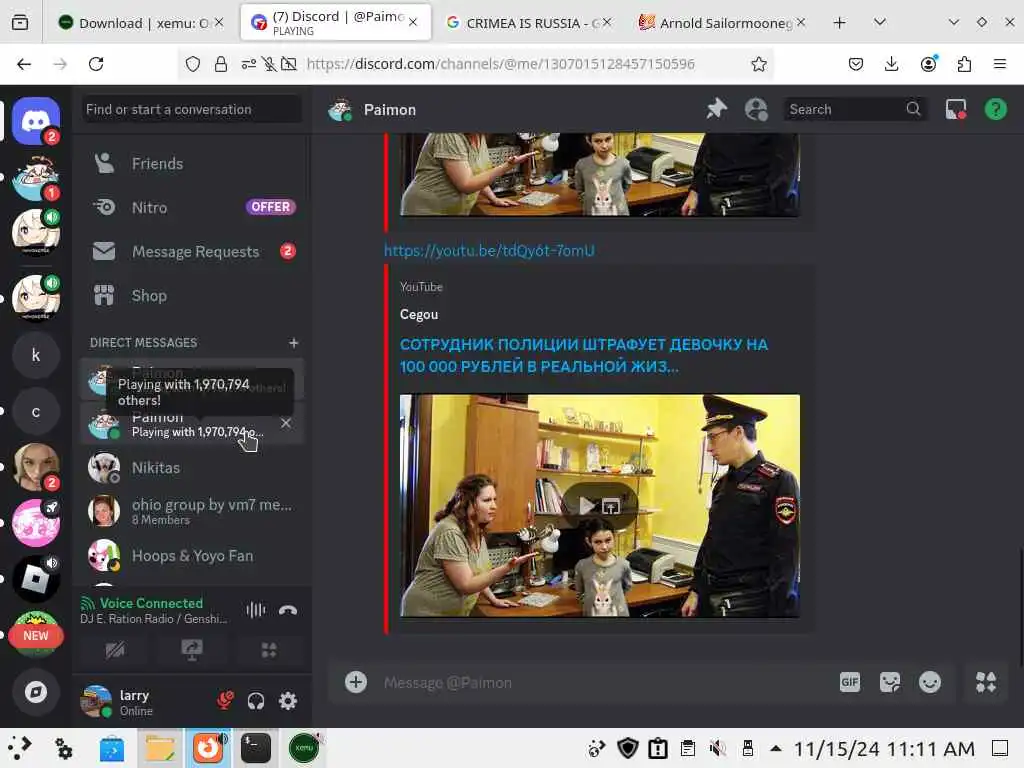Open Firefox extensions icon
The height and width of the screenshot is (768, 1024).
coord(964,64)
